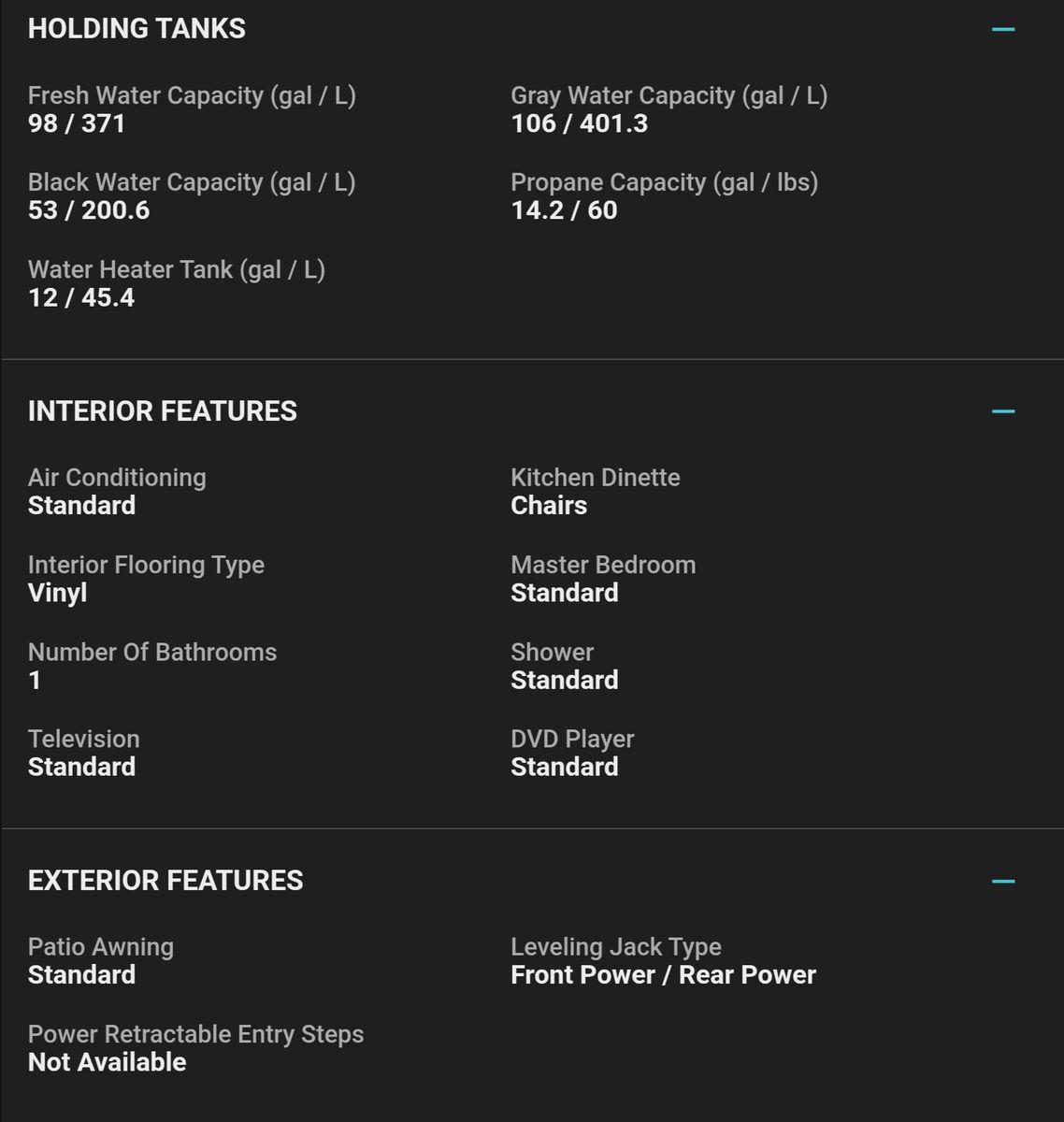Viewport: 1064px width, 1122px height.
Task: Click the Gray Water Capacity value 106 / 401.3
Action: coord(579,123)
